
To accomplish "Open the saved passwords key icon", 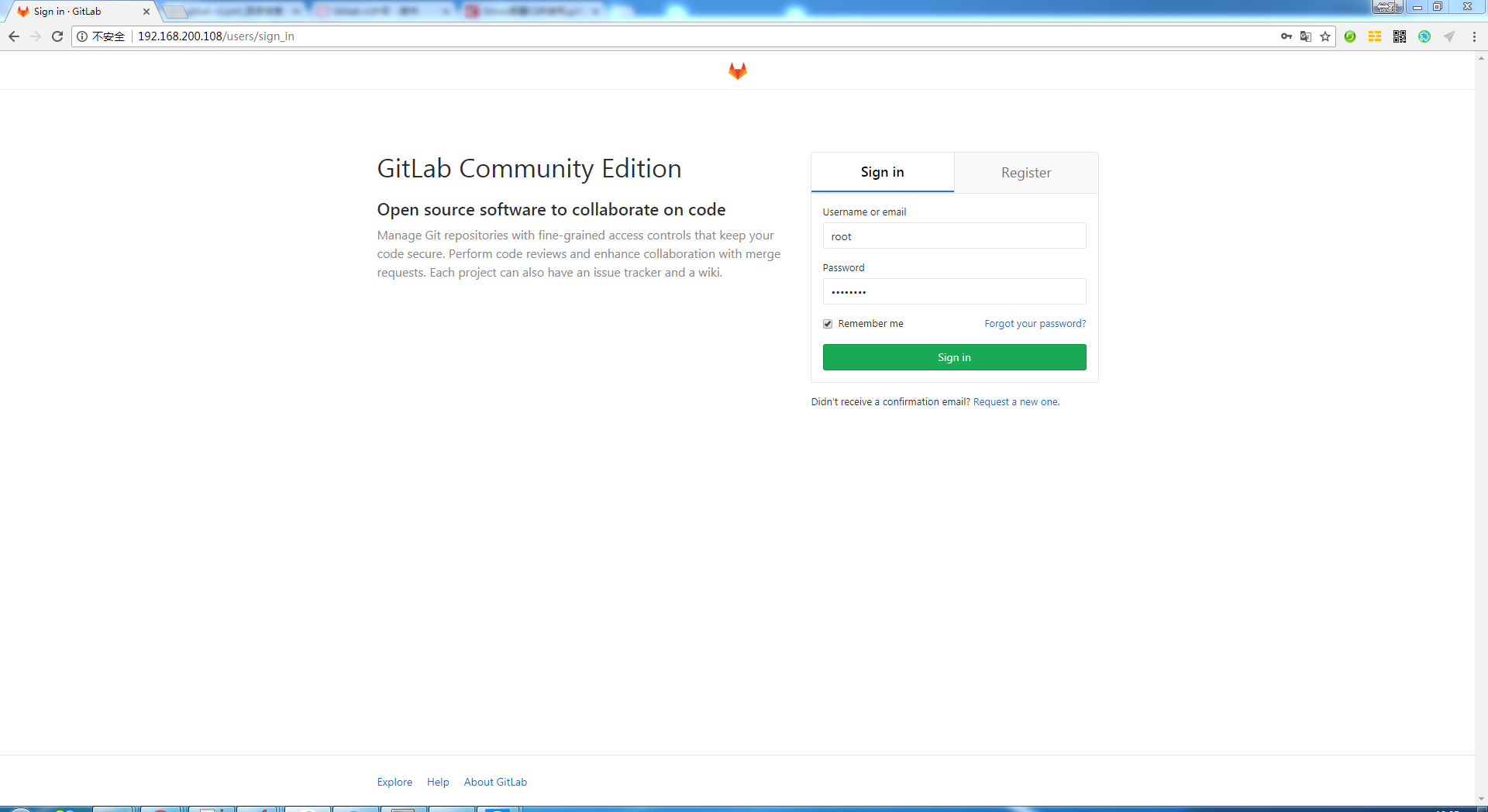I will click(1286, 36).
